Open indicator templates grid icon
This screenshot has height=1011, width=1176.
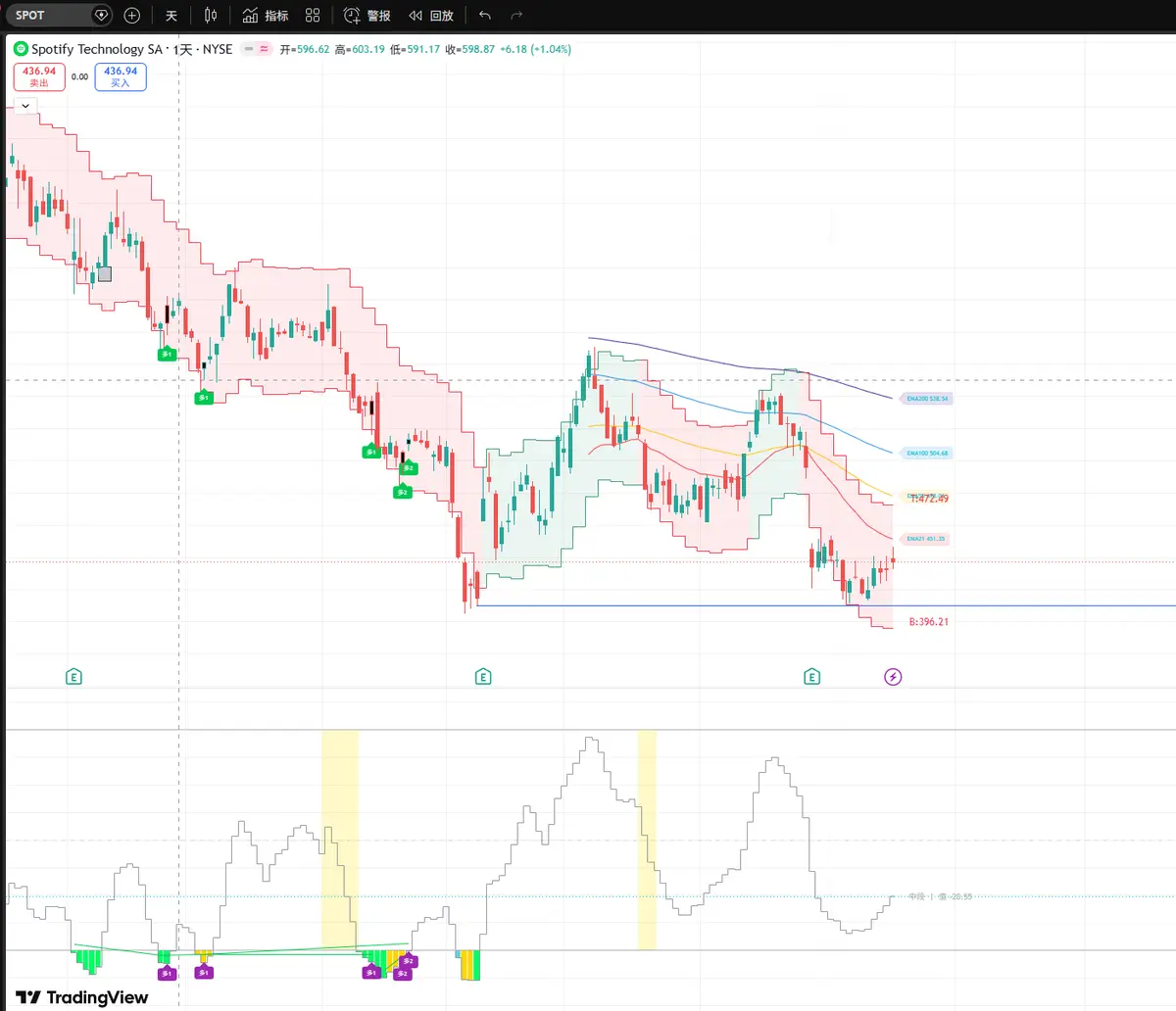(313, 16)
